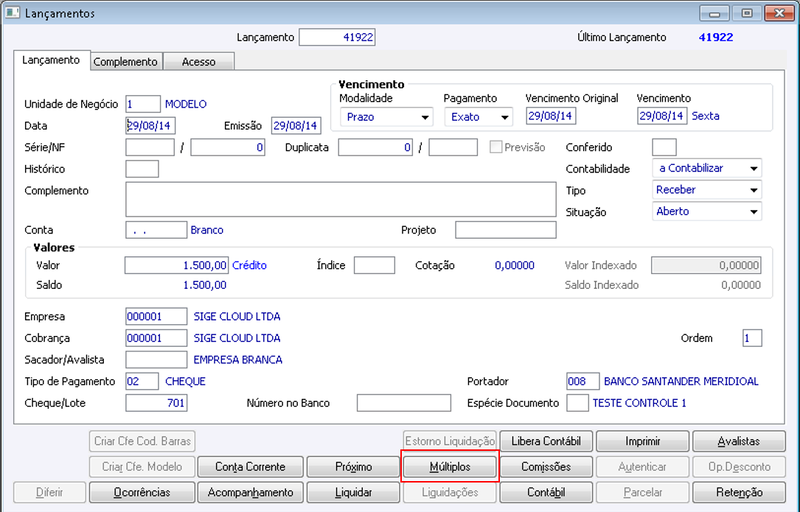Screen dimensions: 800x512
Task: Click the Contábil button
Action: pos(546,492)
